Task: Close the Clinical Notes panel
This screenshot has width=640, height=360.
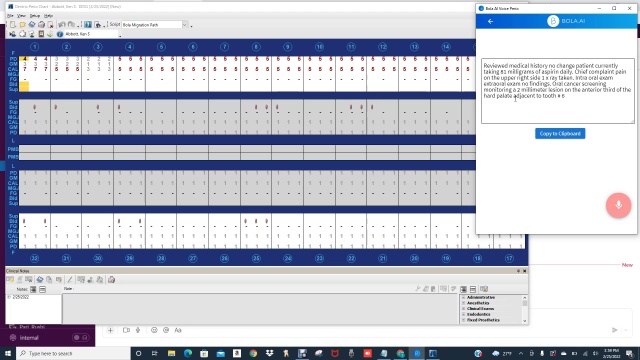Action: pos(524,271)
